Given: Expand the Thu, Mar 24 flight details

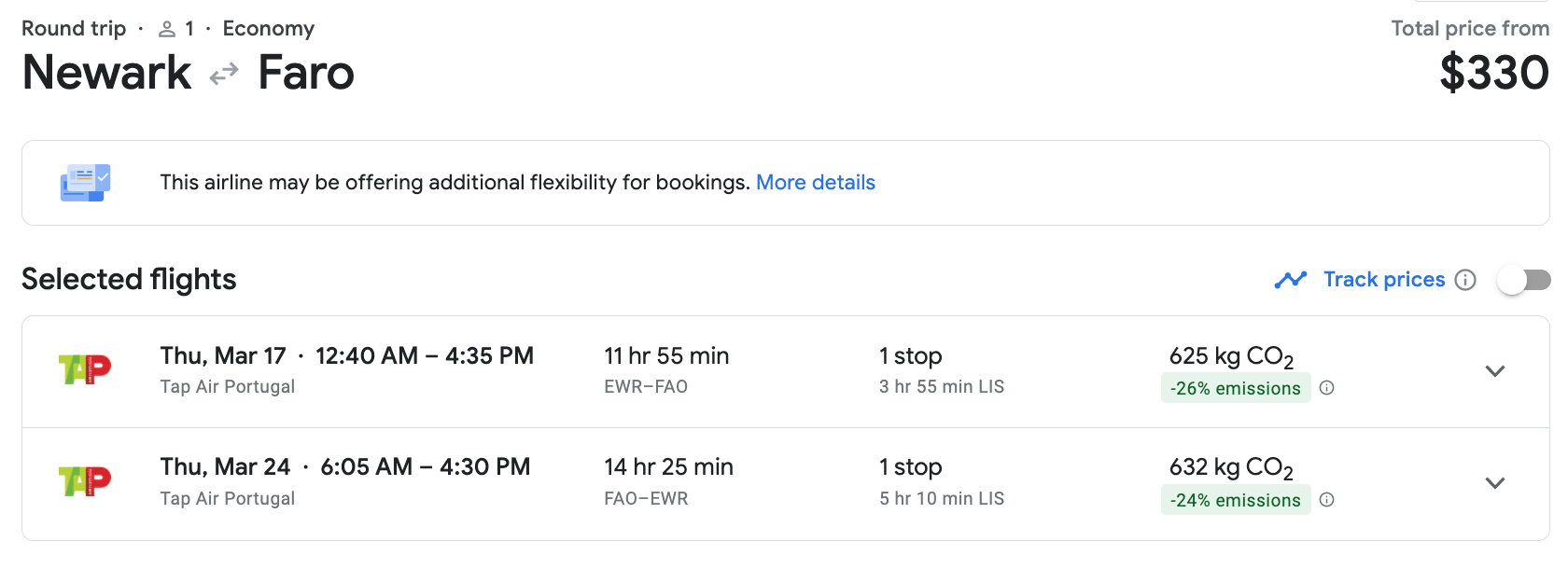Looking at the screenshot, I should point(1495,483).
